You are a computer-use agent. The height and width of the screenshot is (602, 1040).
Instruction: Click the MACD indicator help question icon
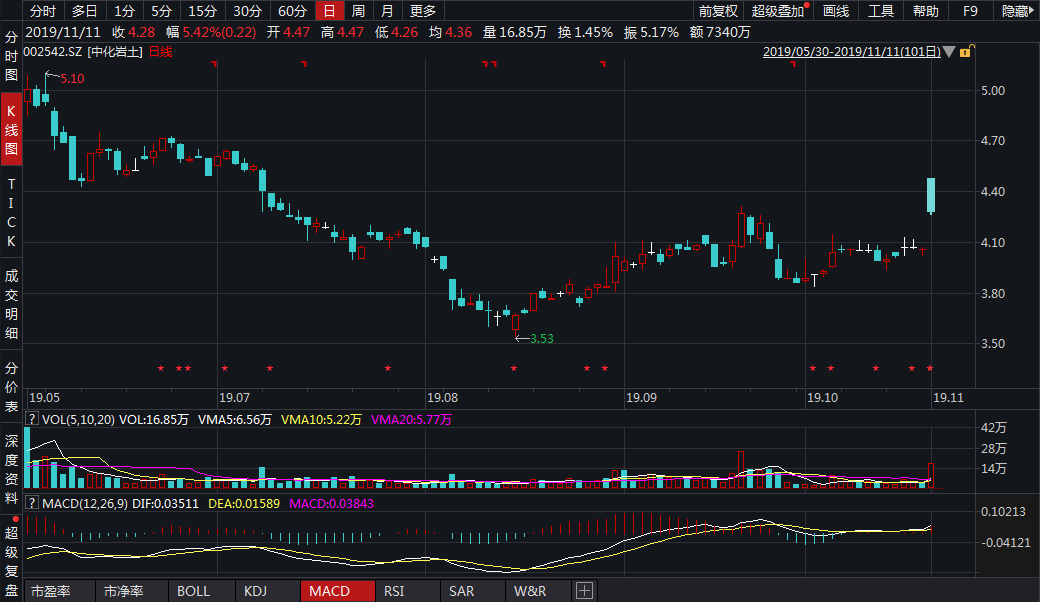(31, 503)
